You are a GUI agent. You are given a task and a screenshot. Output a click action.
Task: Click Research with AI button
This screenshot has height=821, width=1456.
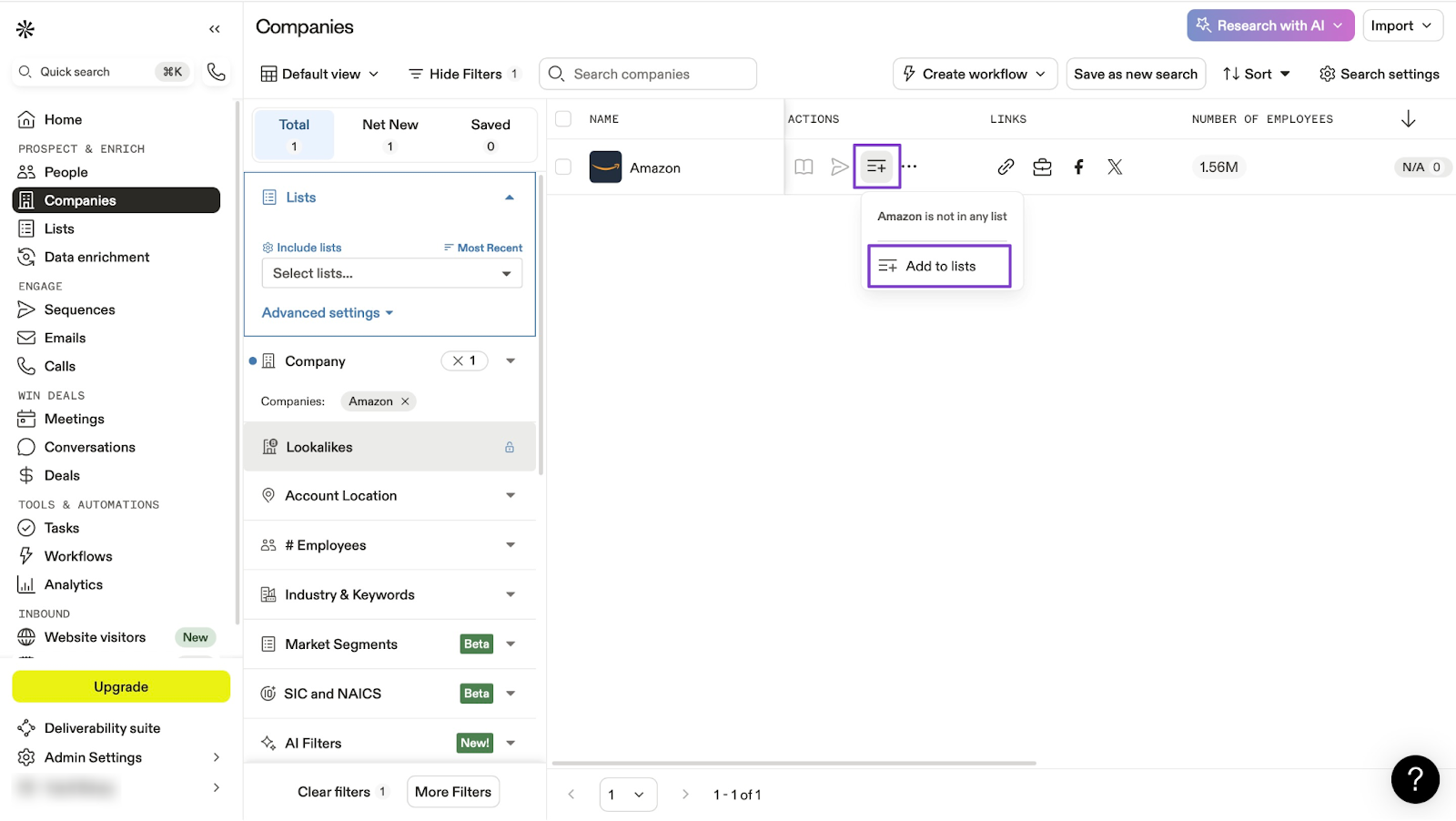click(1270, 26)
